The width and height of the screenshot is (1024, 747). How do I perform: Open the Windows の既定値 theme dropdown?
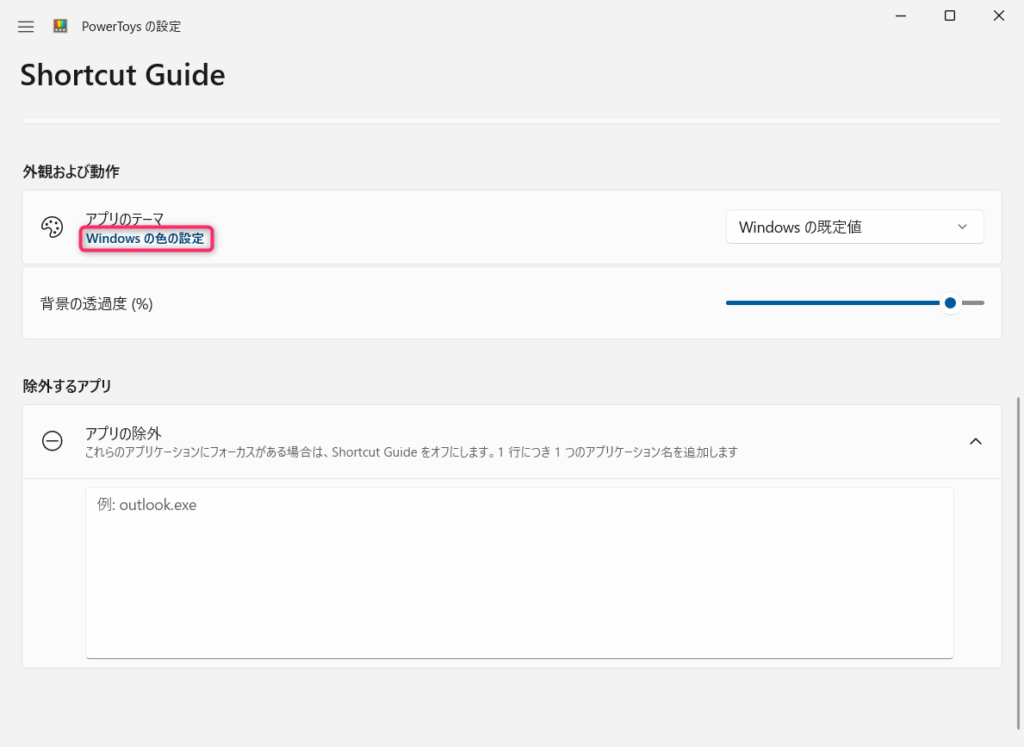coord(854,227)
